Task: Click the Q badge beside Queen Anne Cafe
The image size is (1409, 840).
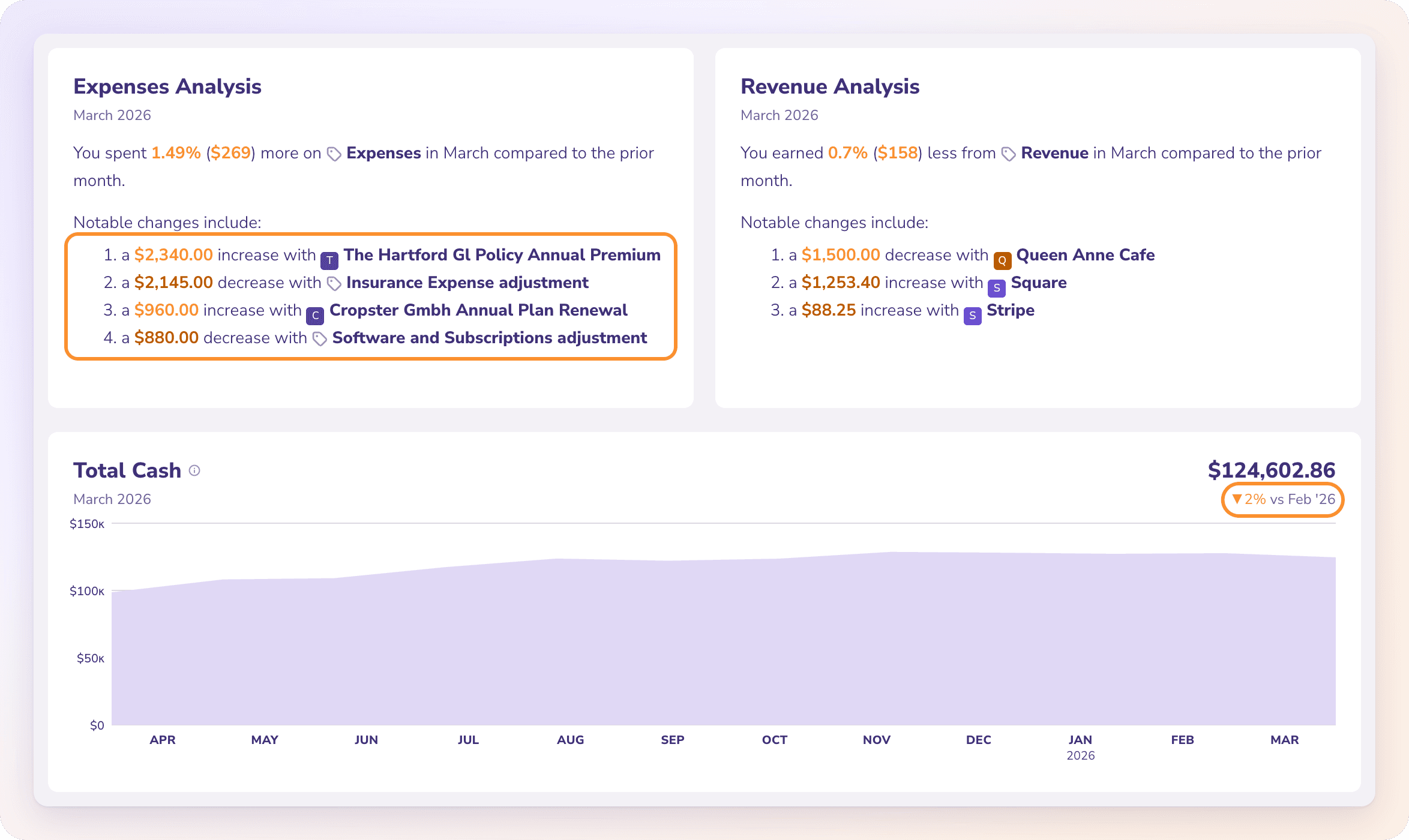Action: click(x=1002, y=260)
